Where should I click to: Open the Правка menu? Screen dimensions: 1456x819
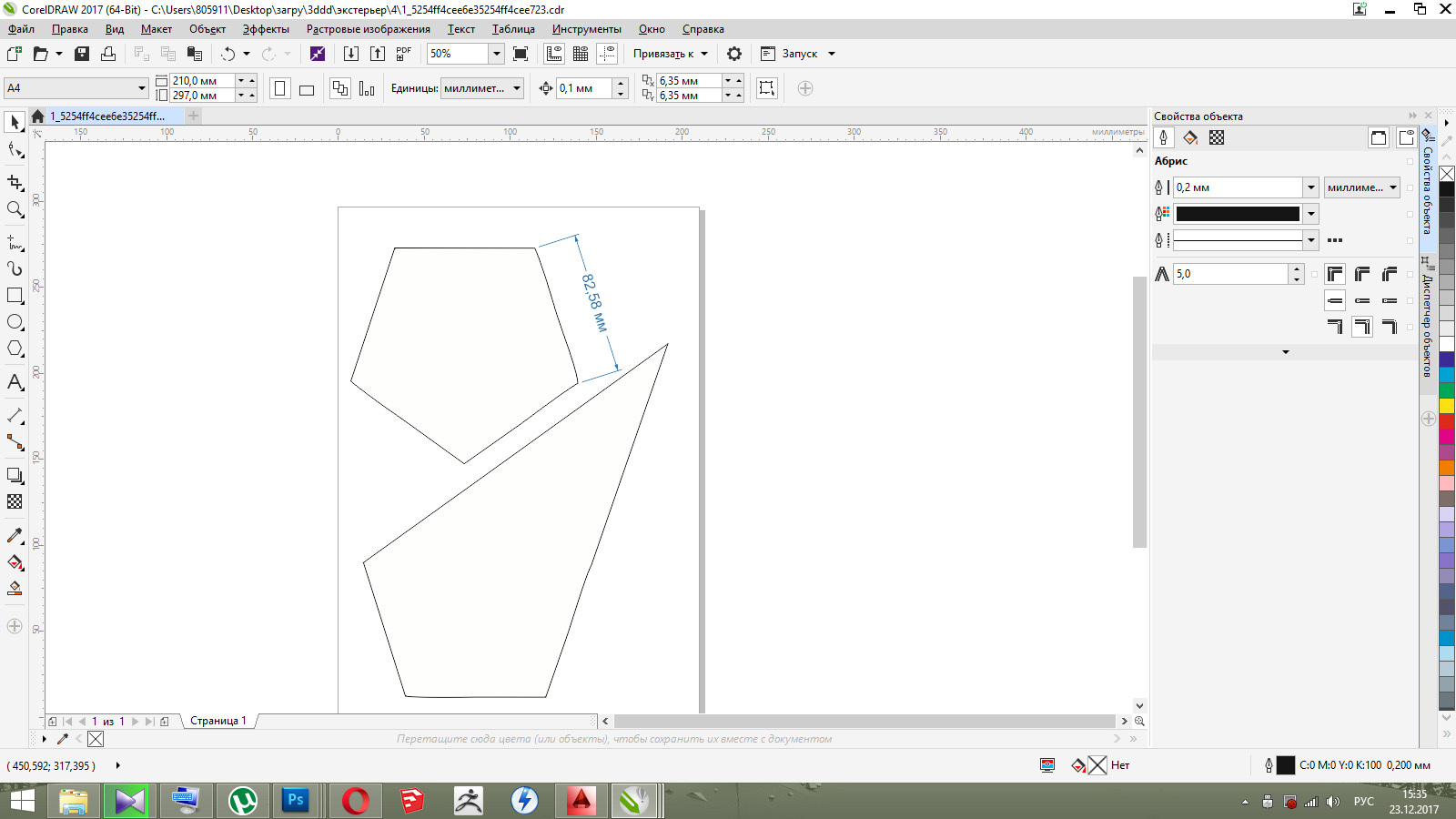(x=69, y=29)
